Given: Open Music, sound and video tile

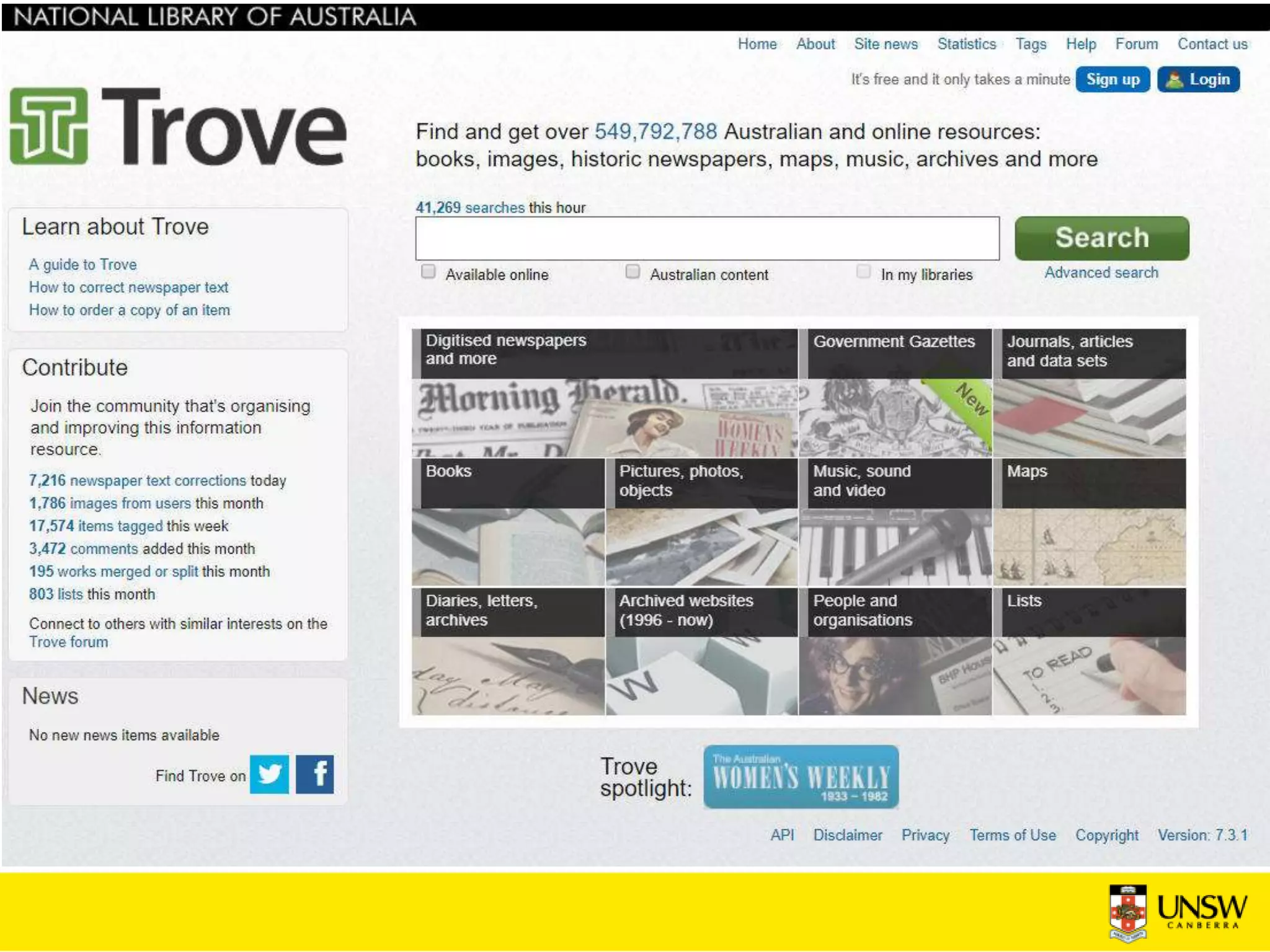Looking at the screenshot, I should click(895, 522).
